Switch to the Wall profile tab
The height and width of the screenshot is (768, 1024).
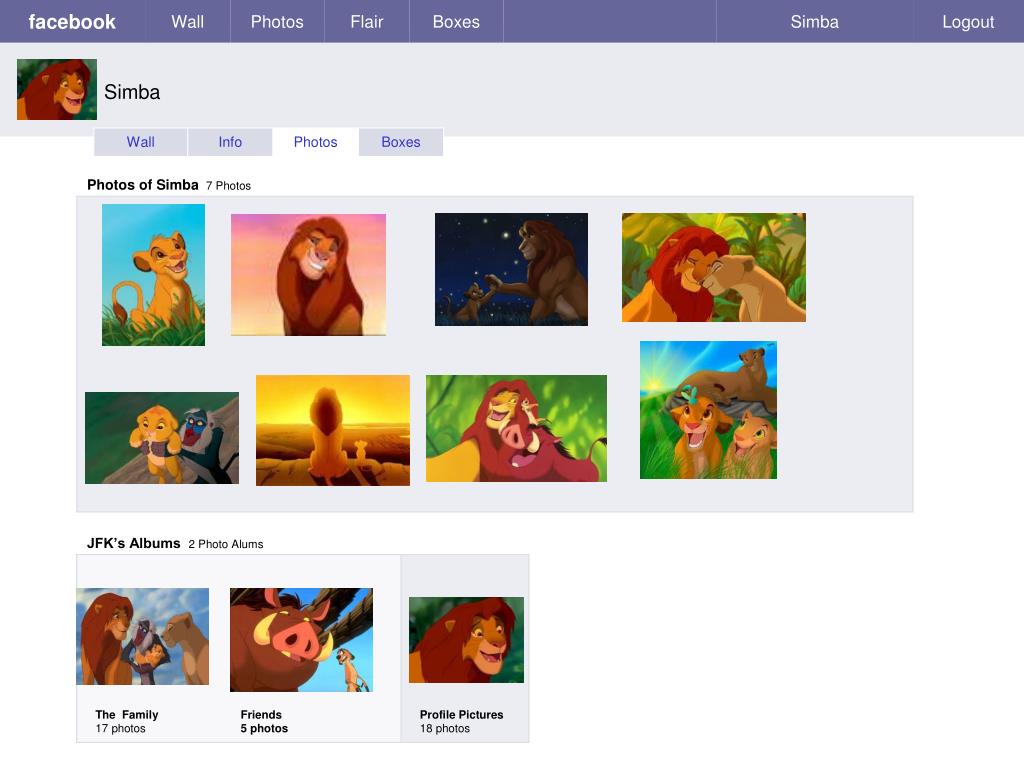point(140,142)
